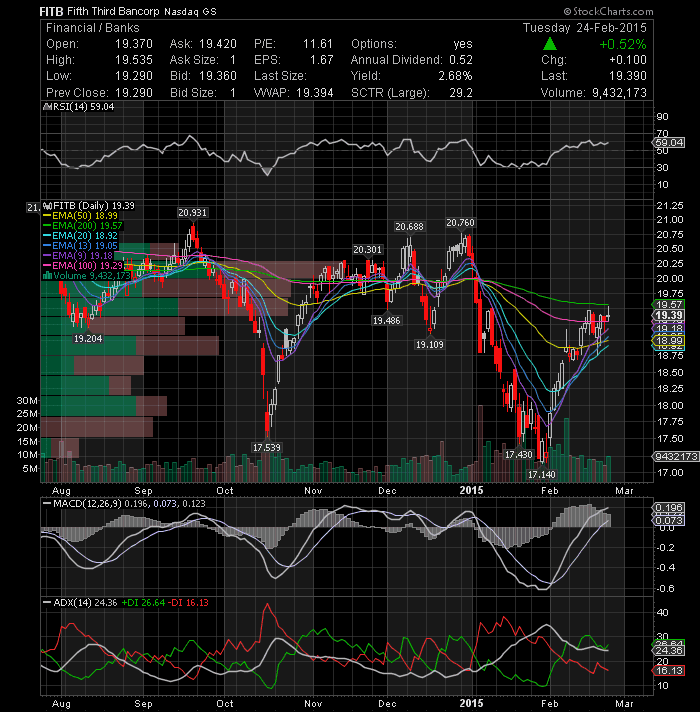Click the date Tuesday 24-Feb-2015
The image size is (700, 712).
click(585, 28)
